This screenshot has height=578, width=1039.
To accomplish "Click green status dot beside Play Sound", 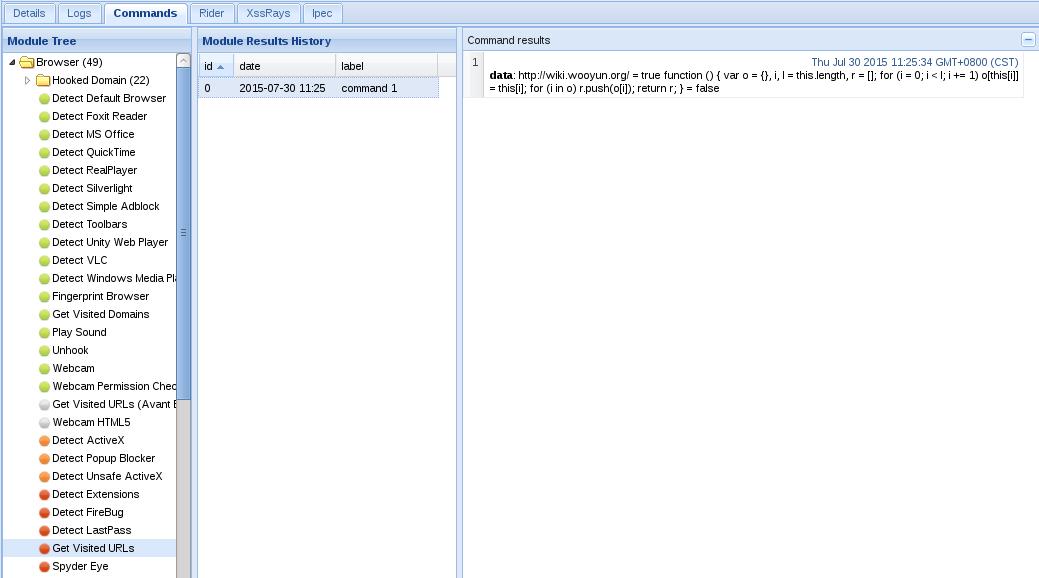I will [44, 333].
